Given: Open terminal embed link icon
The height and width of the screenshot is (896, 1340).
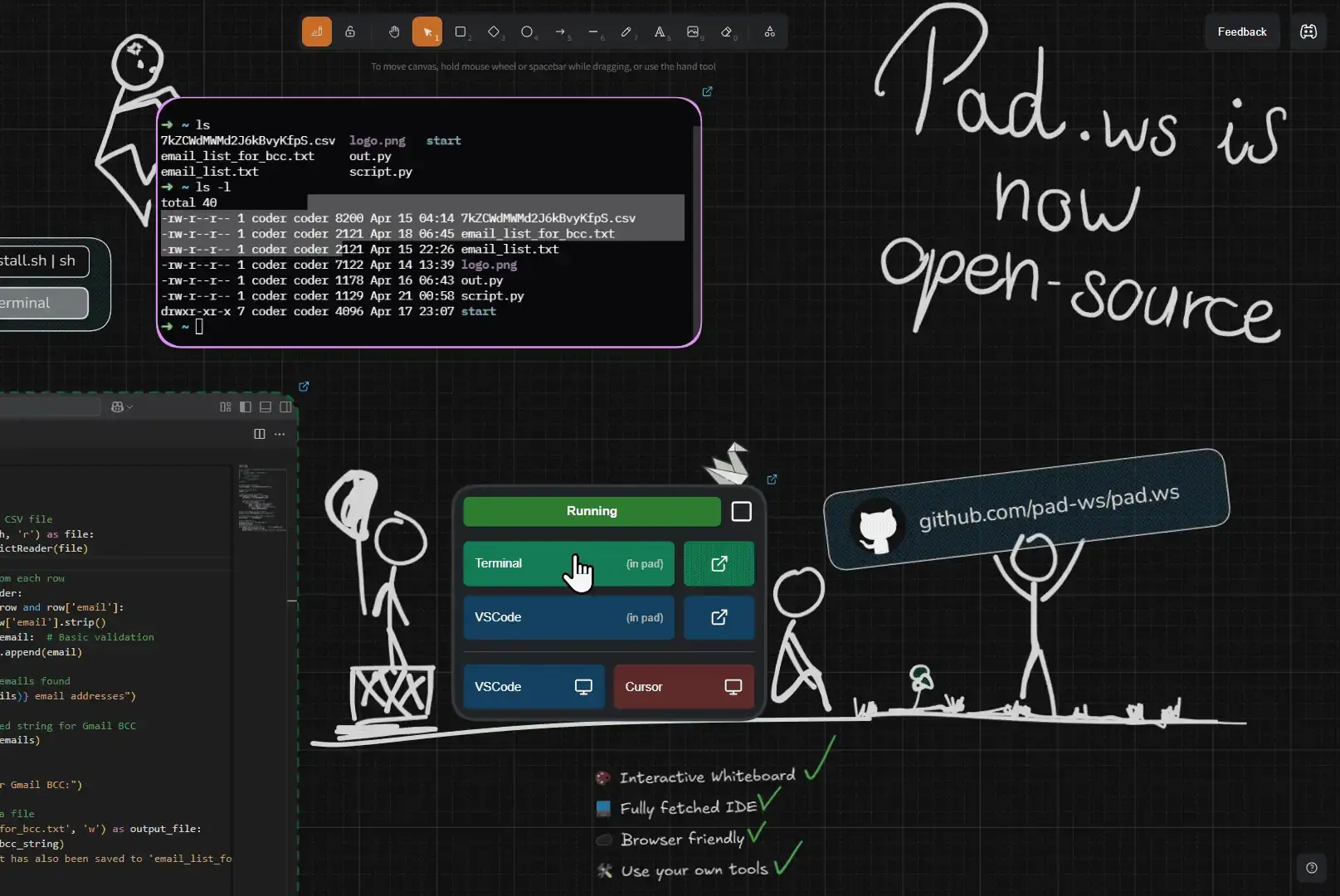Looking at the screenshot, I should click(708, 91).
